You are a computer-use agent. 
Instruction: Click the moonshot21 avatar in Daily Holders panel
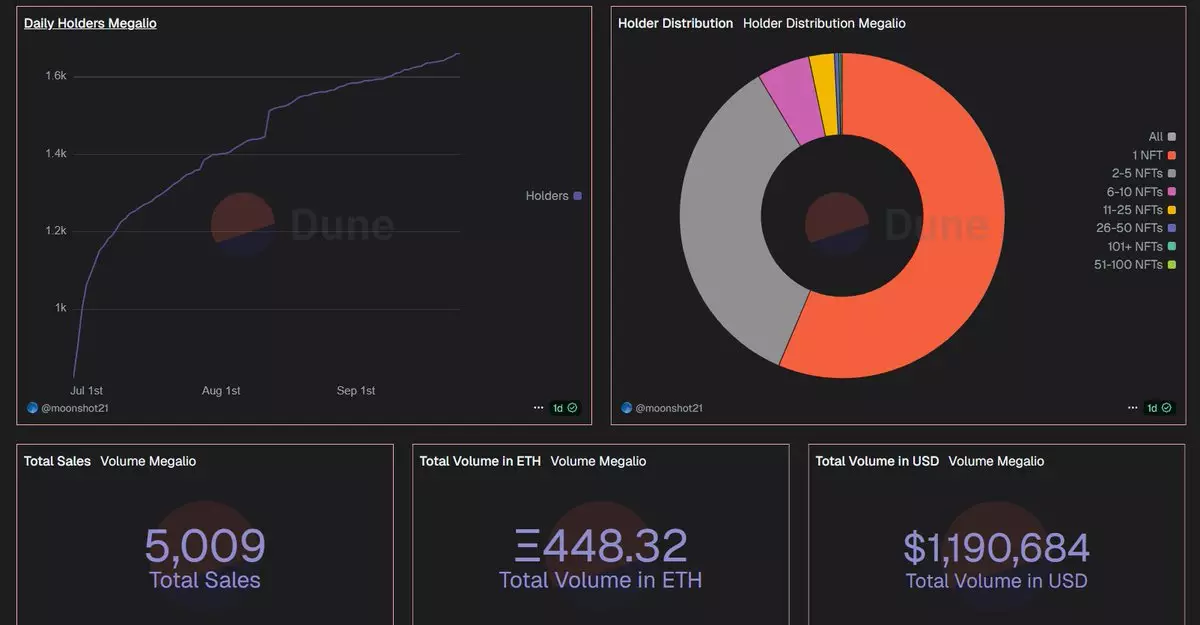click(x=33, y=408)
